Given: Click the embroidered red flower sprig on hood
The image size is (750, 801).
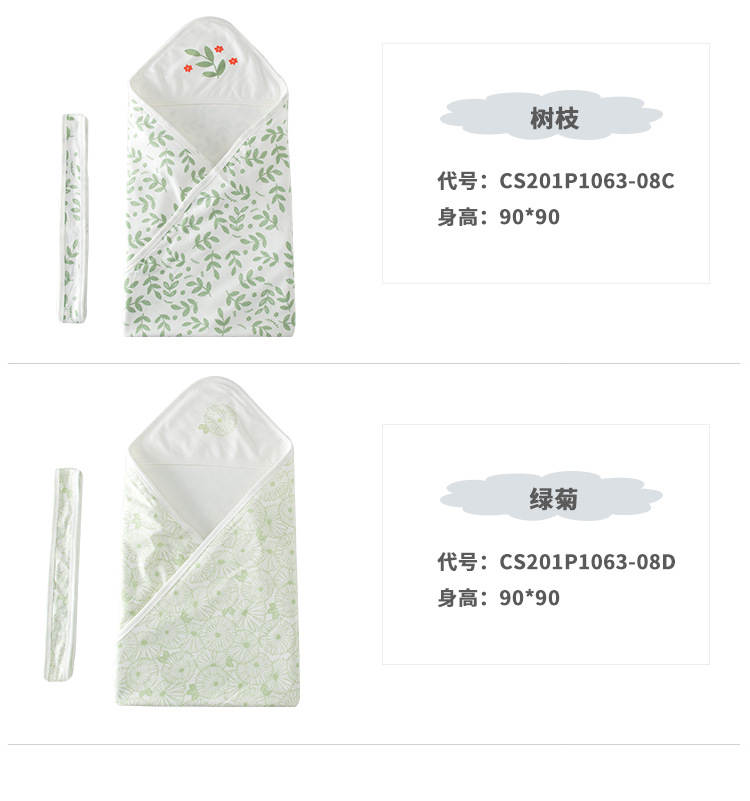Looking at the screenshot, I should pos(210,61).
